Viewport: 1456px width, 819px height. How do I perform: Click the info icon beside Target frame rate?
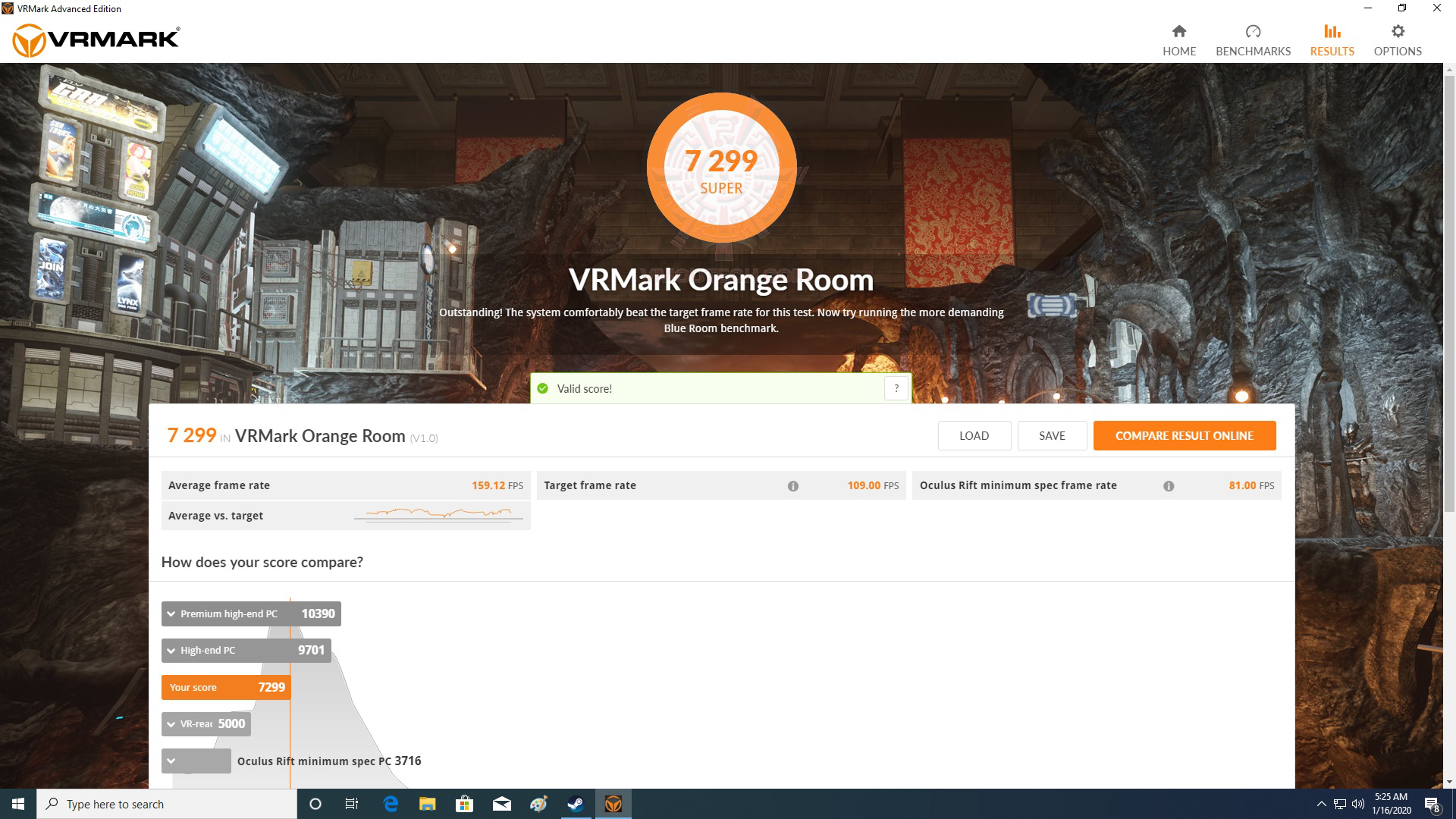(x=793, y=485)
